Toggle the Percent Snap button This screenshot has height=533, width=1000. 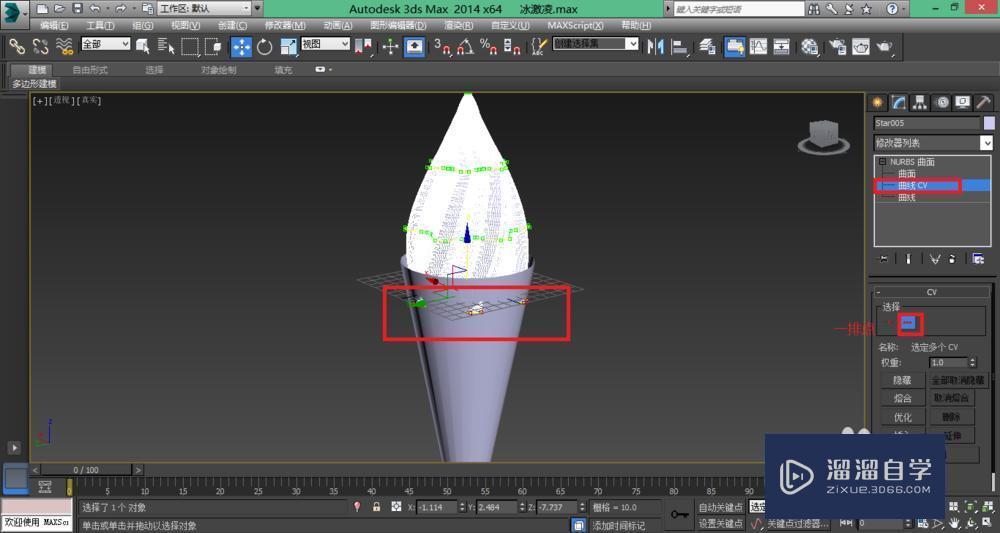coord(489,47)
